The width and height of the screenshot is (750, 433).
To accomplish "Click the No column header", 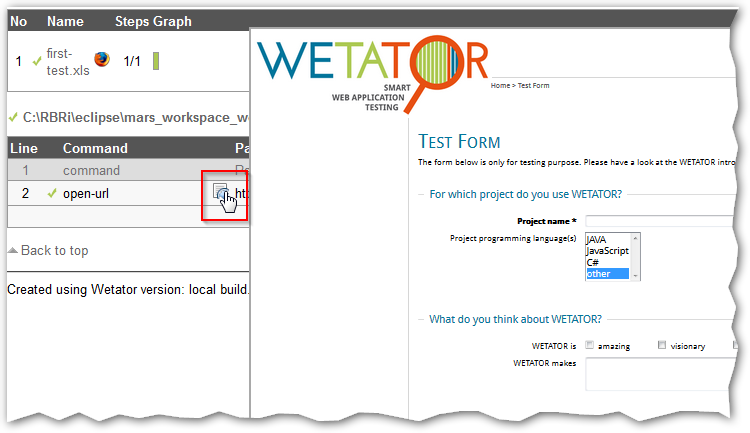I will coord(19,22).
